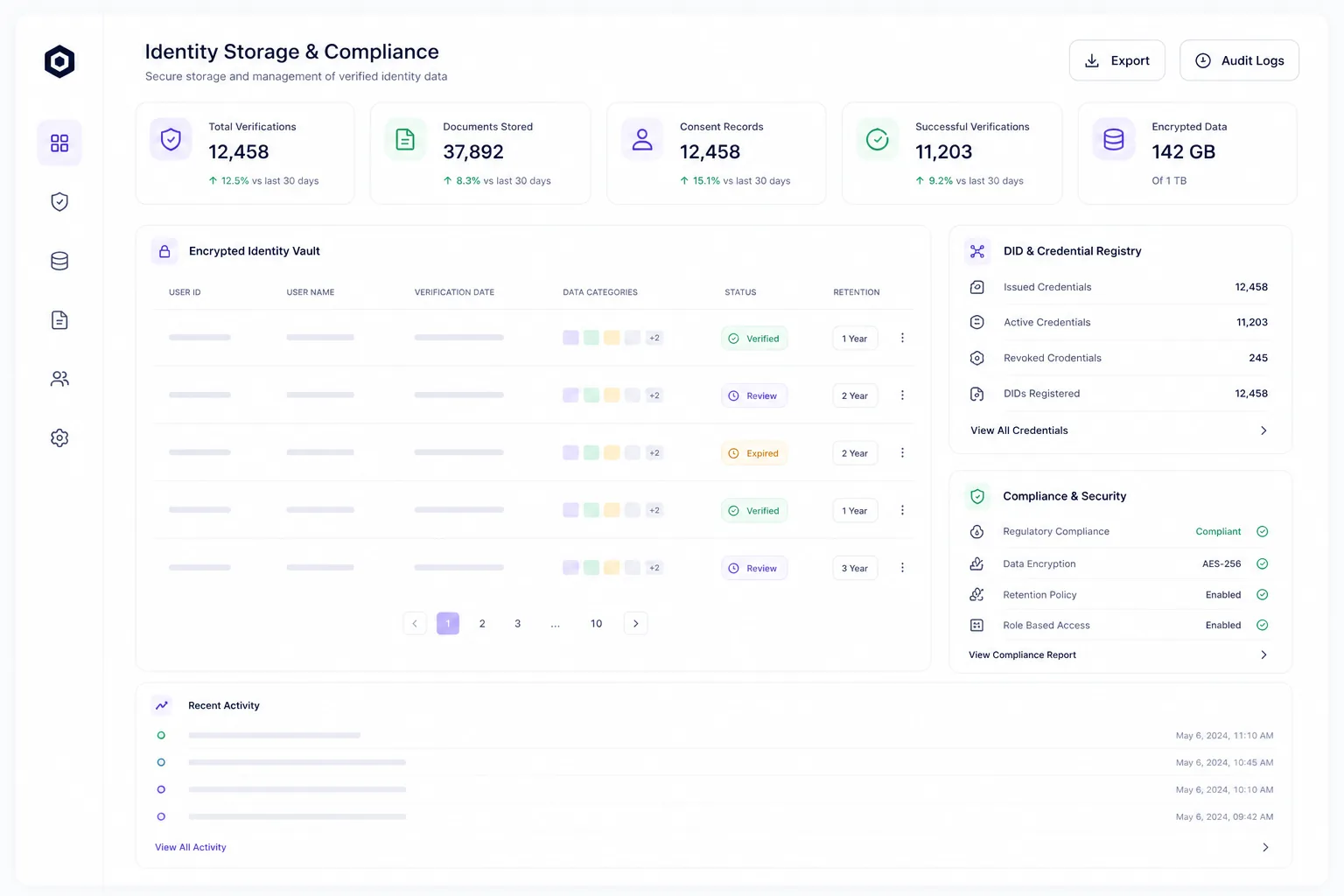This screenshot has width=1344, height=896.
Task: Click yellow category swatch in first row
Action: click(x=612, y=338)
